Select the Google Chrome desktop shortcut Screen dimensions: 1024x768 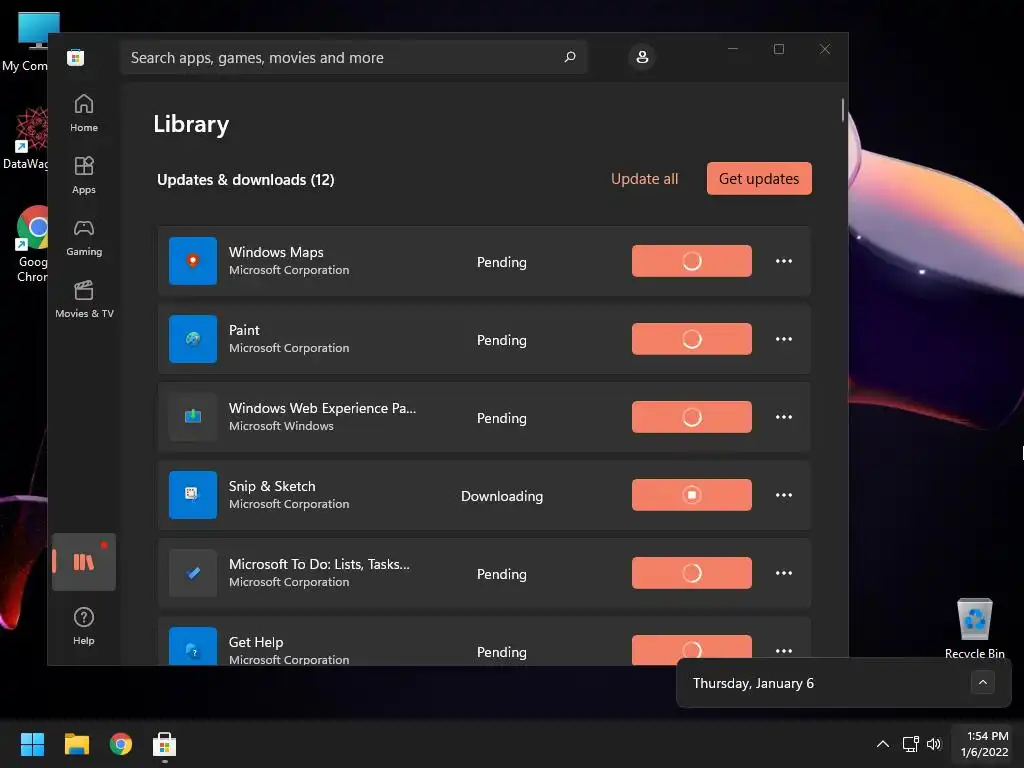tap(32, 244)
